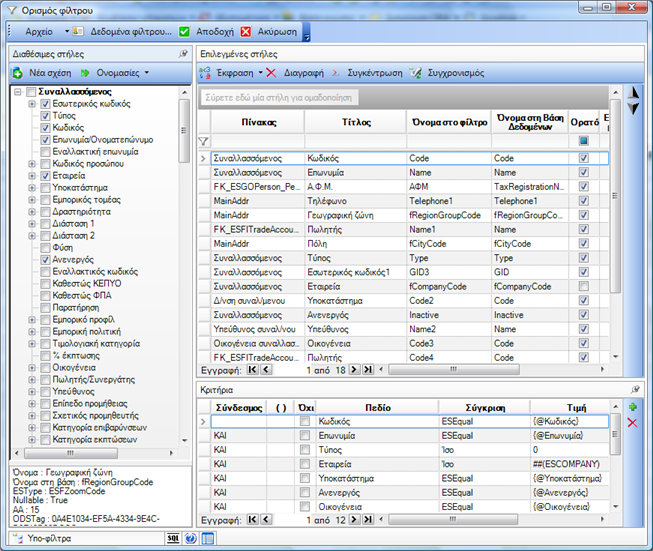Collapse the Συναλλασσόμενος root node

(17, 92)
